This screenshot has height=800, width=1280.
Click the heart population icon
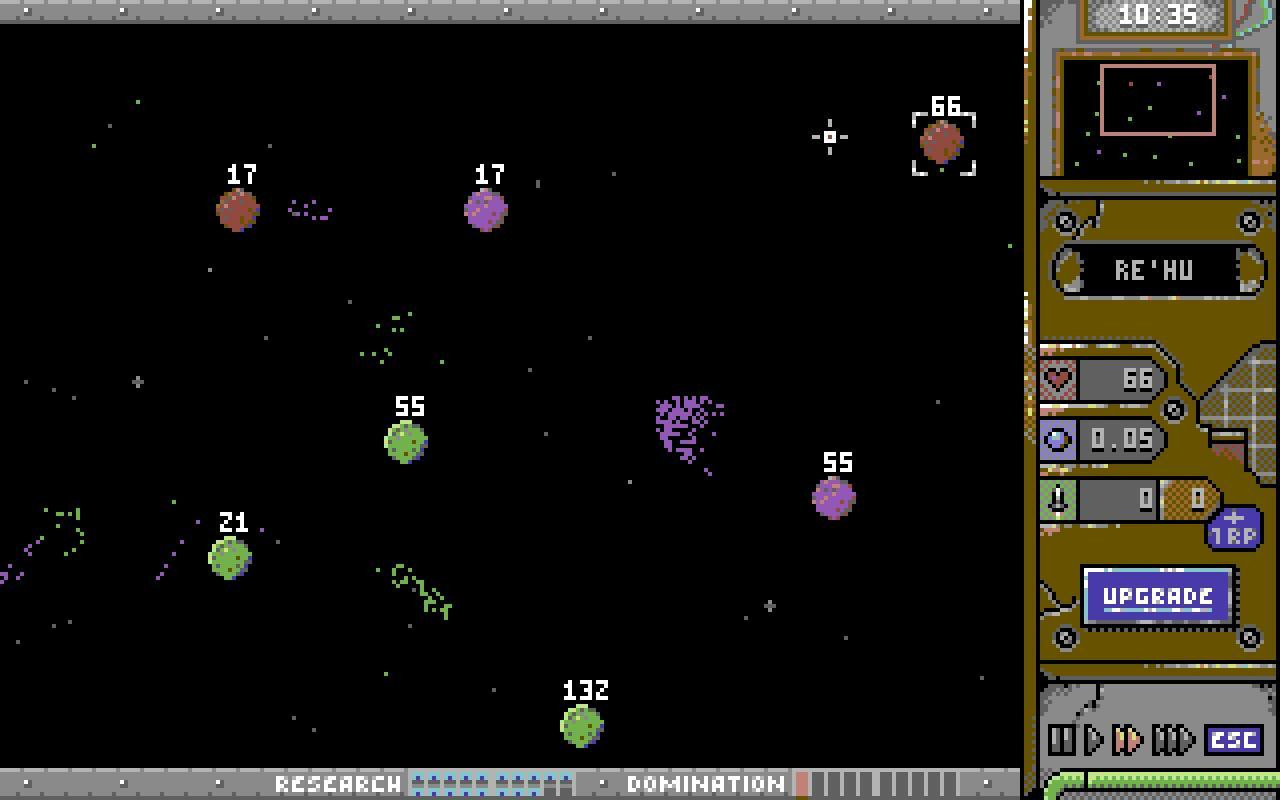[1058, 380]
